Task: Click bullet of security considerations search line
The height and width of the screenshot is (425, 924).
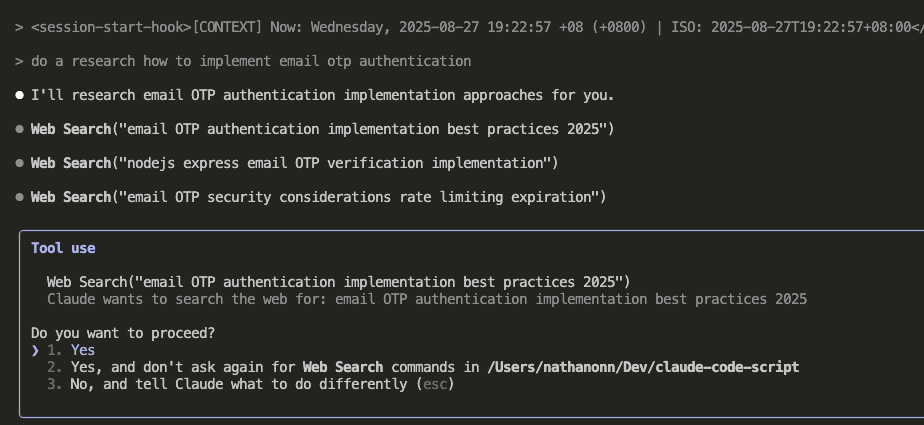Action: pyautogui.click(x=19, y=197)
